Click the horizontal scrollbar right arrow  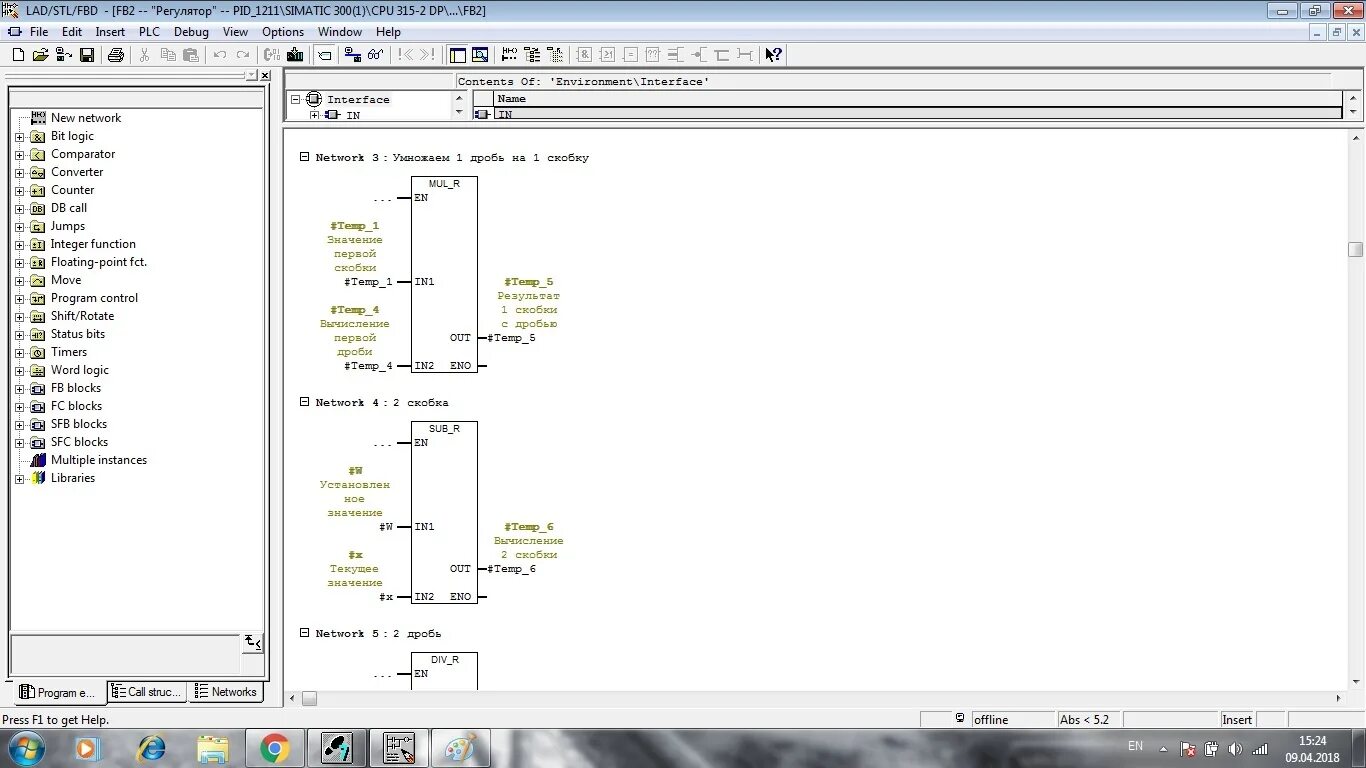(x=1338, y=698)
